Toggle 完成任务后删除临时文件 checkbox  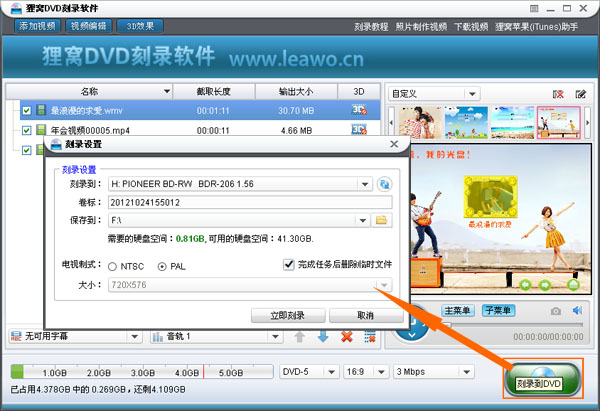[x=289, y=264]
